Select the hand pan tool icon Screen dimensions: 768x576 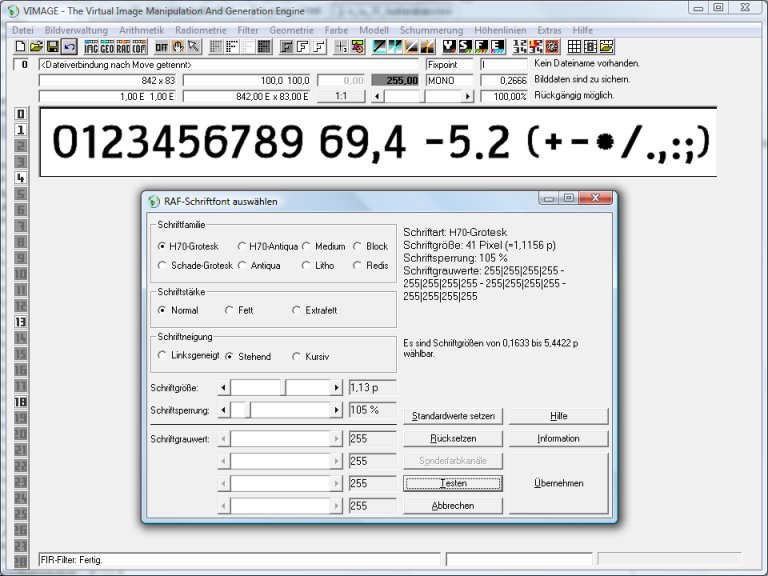point(177,47)
